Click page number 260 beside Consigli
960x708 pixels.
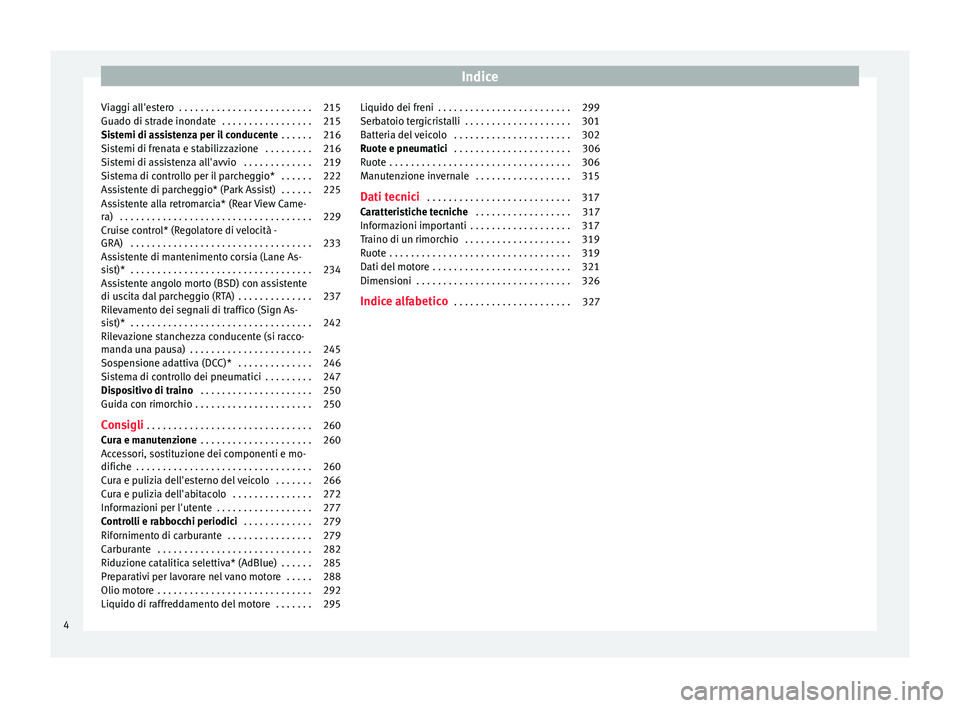pos(332,426)
